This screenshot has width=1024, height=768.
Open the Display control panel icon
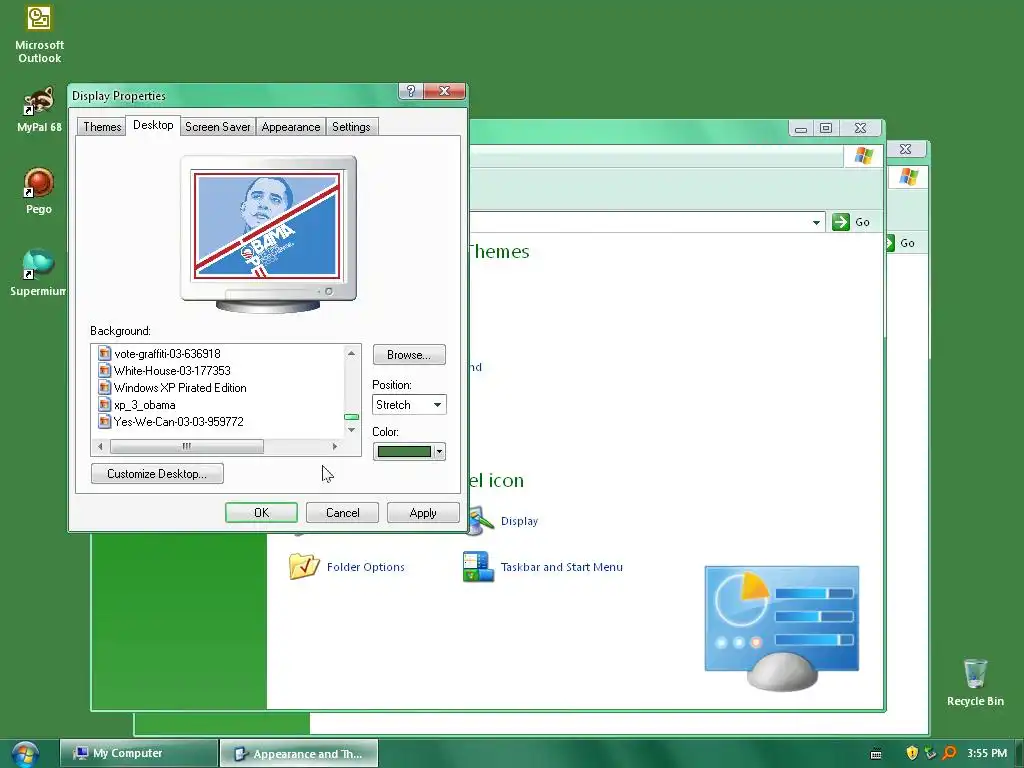click(481, 521)
